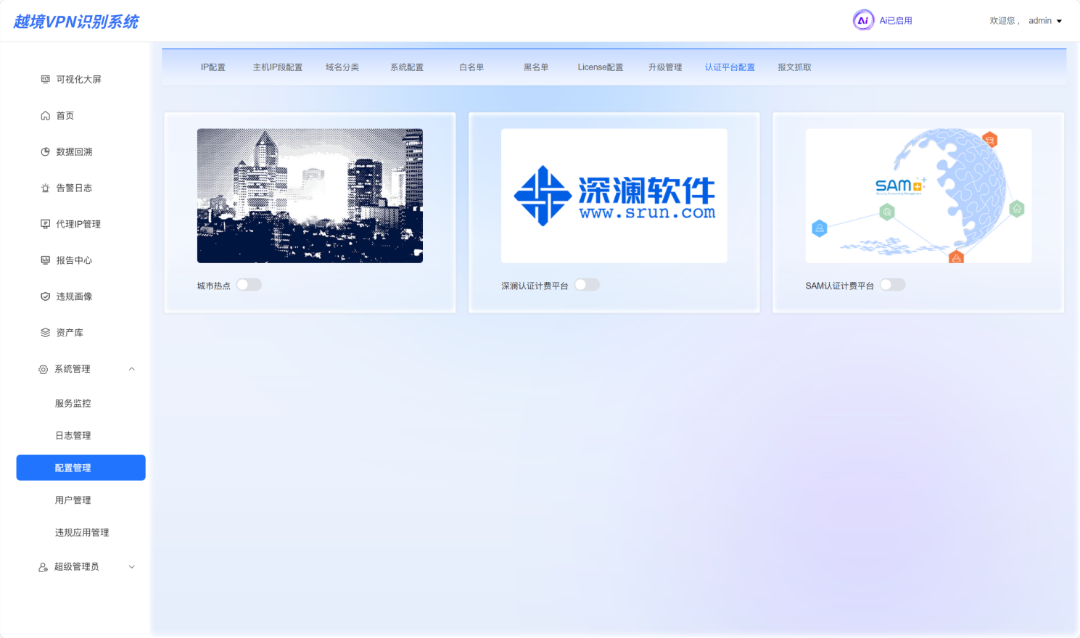Click the SAM+ globe puzzle image
Viewport: 1080px width, 638px height.
coord(918,196)
